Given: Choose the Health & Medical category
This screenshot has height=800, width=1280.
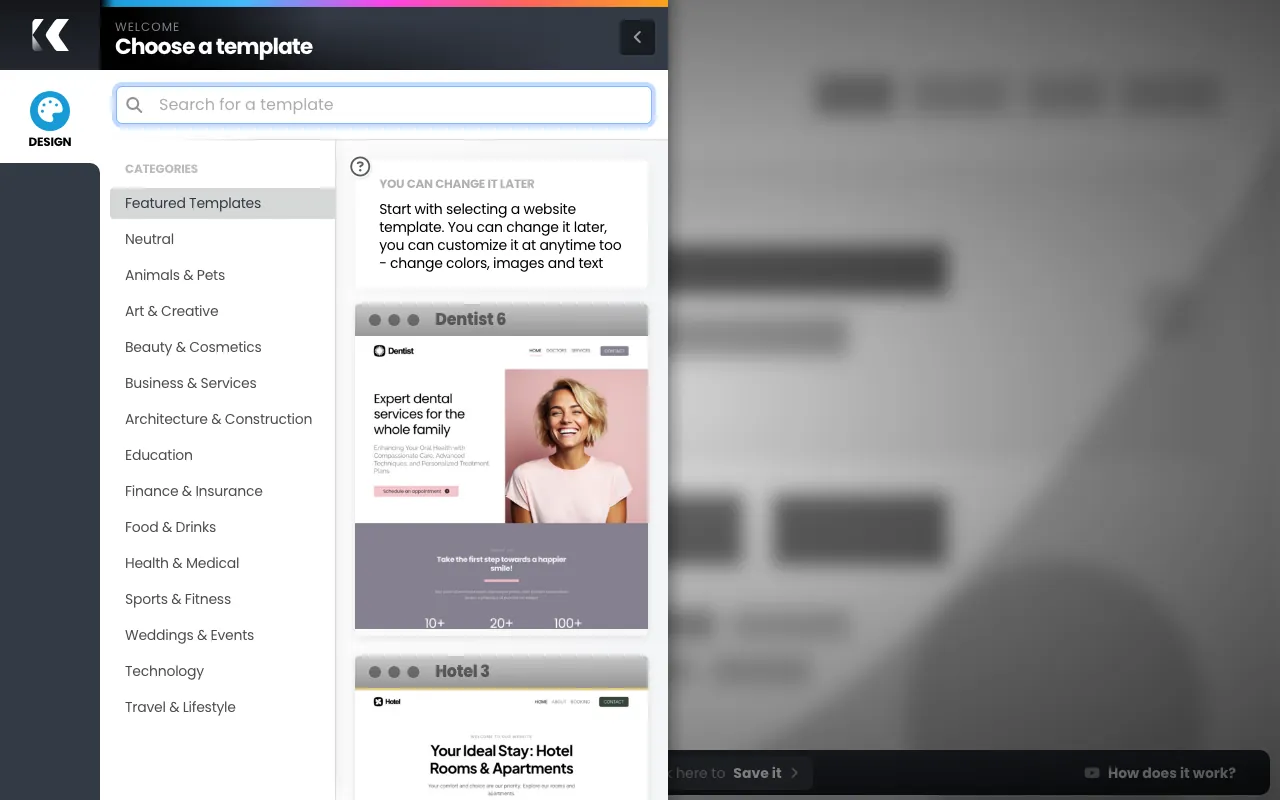Looking at the screenshot, I should coord(222,563).
